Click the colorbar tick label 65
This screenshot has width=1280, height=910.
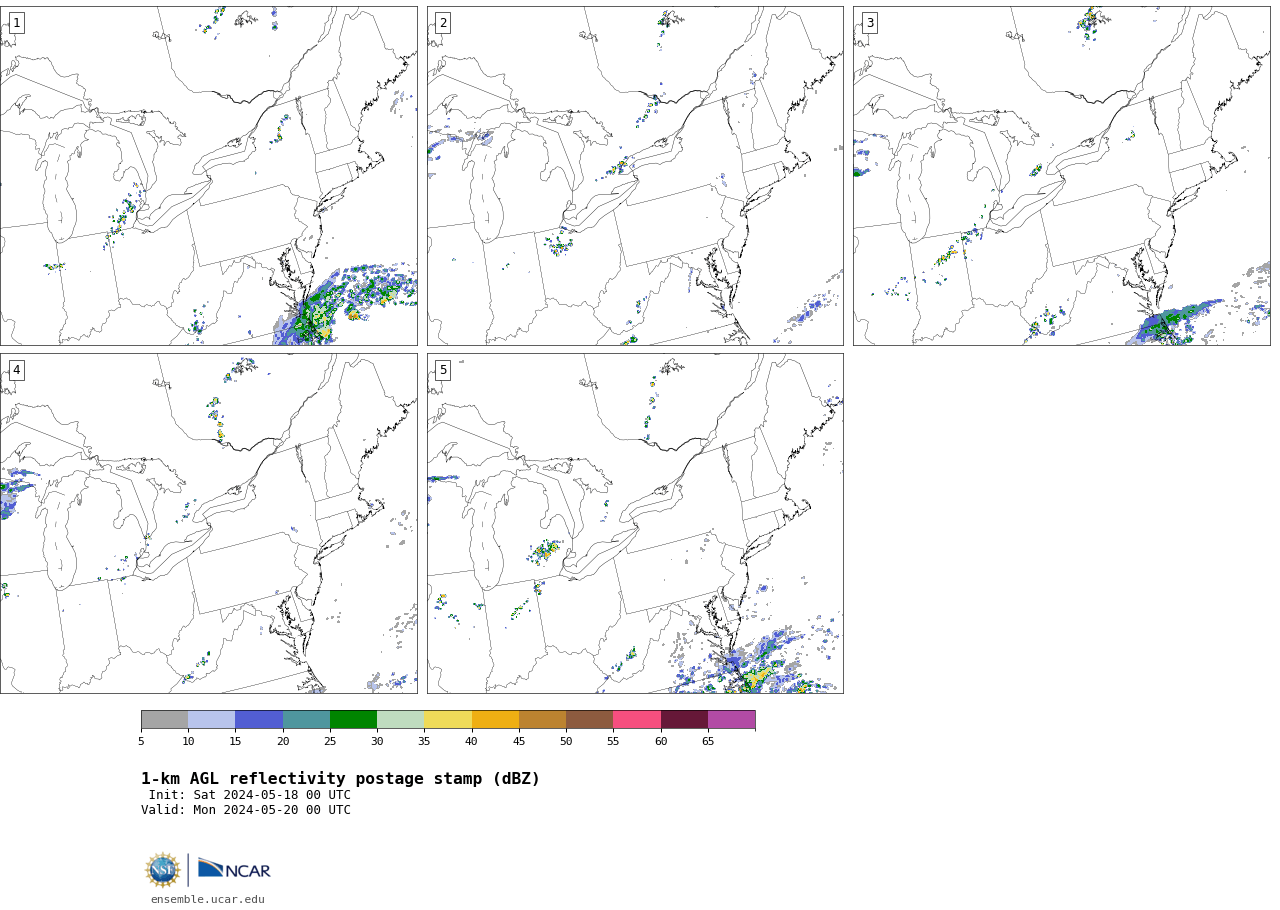tap(708, 741)
